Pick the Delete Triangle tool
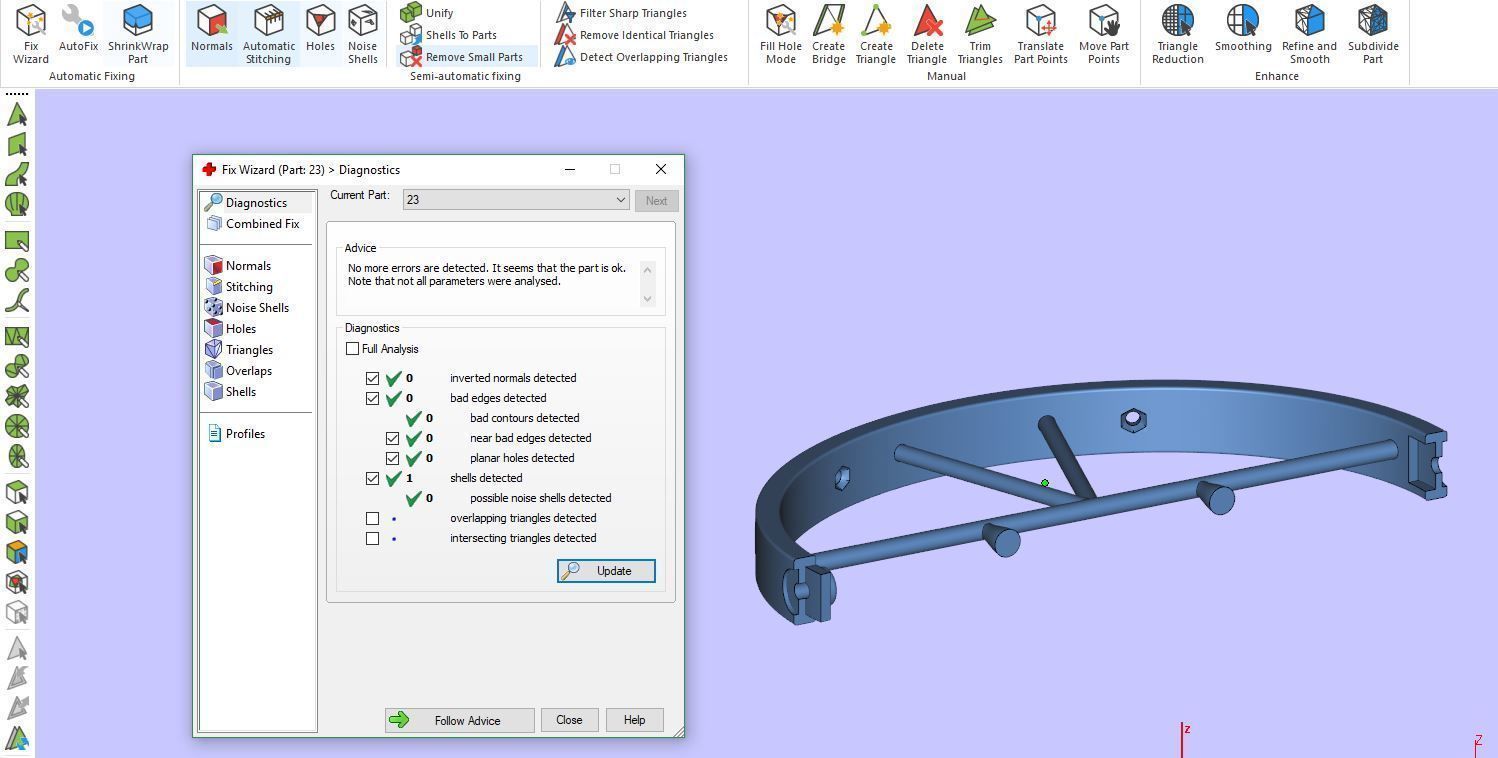This screenshot has width=1498, height=758. pyautogui.click(x=927, y=34)
